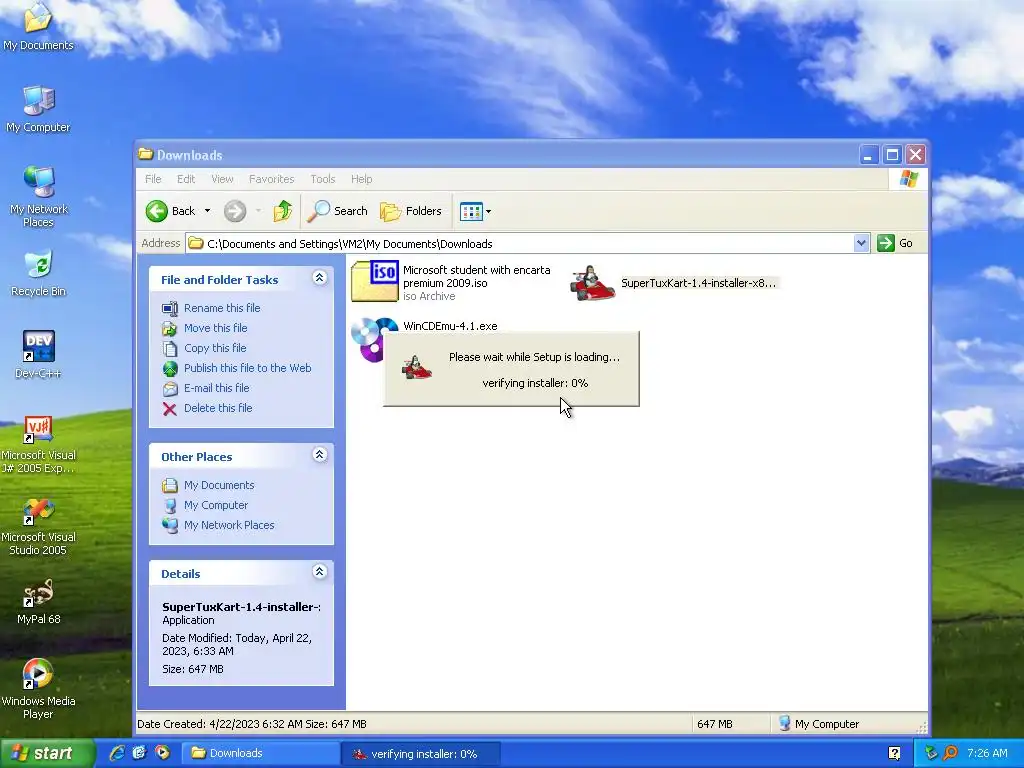The height and width of the screenshot is (768, 1024).
Task: Open the Favorites menu
Action: click(272, 179)
